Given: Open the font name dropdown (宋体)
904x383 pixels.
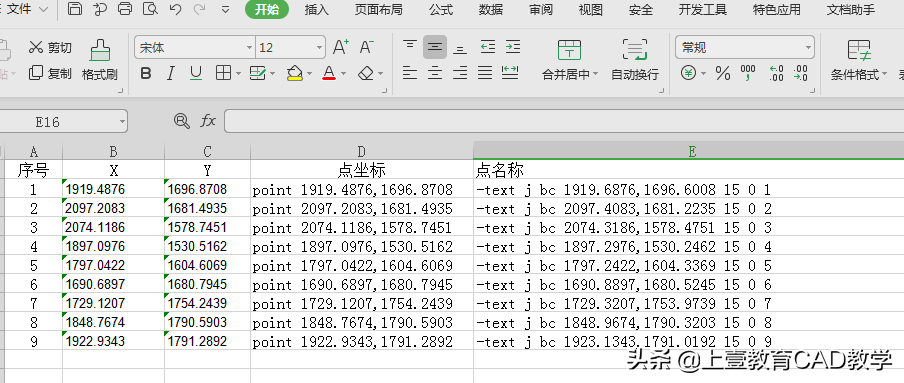Looking at the screenshot, I should 250,47.
